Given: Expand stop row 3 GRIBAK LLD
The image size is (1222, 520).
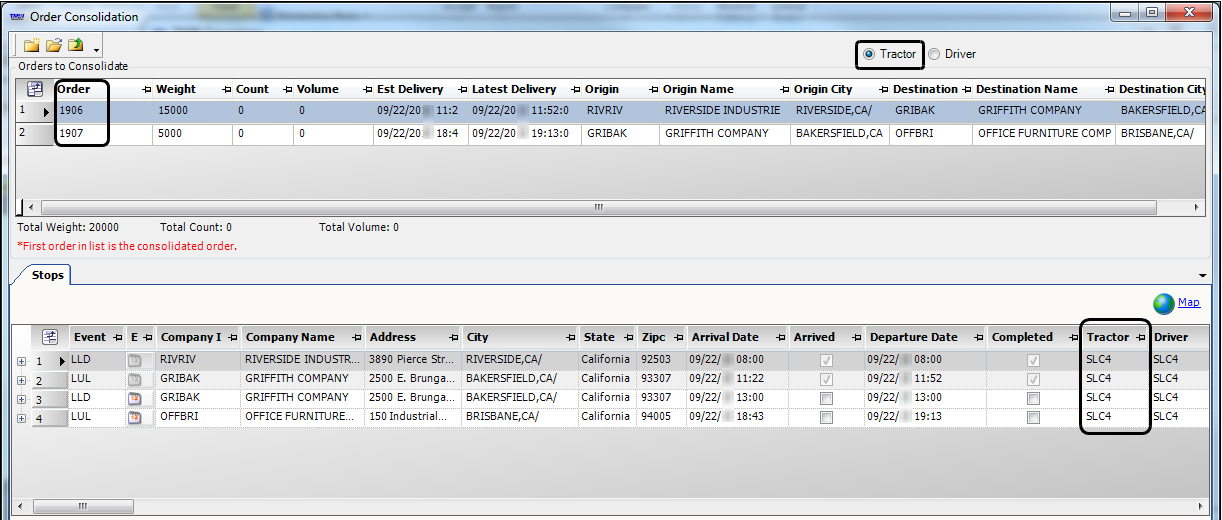Looking at the screenshot, I should pos(22,398).
